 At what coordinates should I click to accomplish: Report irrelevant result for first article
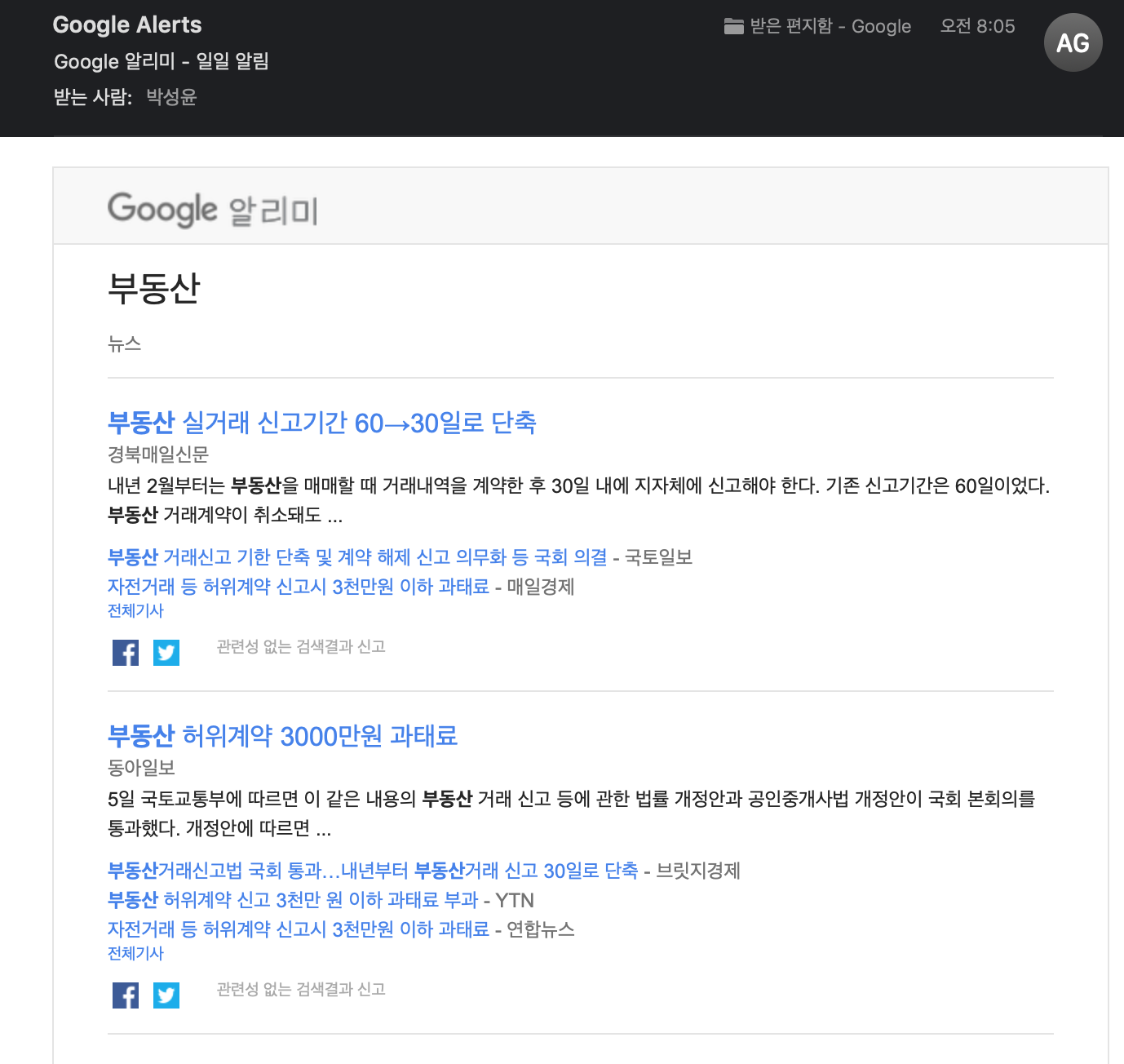click(x=301, y=646)
